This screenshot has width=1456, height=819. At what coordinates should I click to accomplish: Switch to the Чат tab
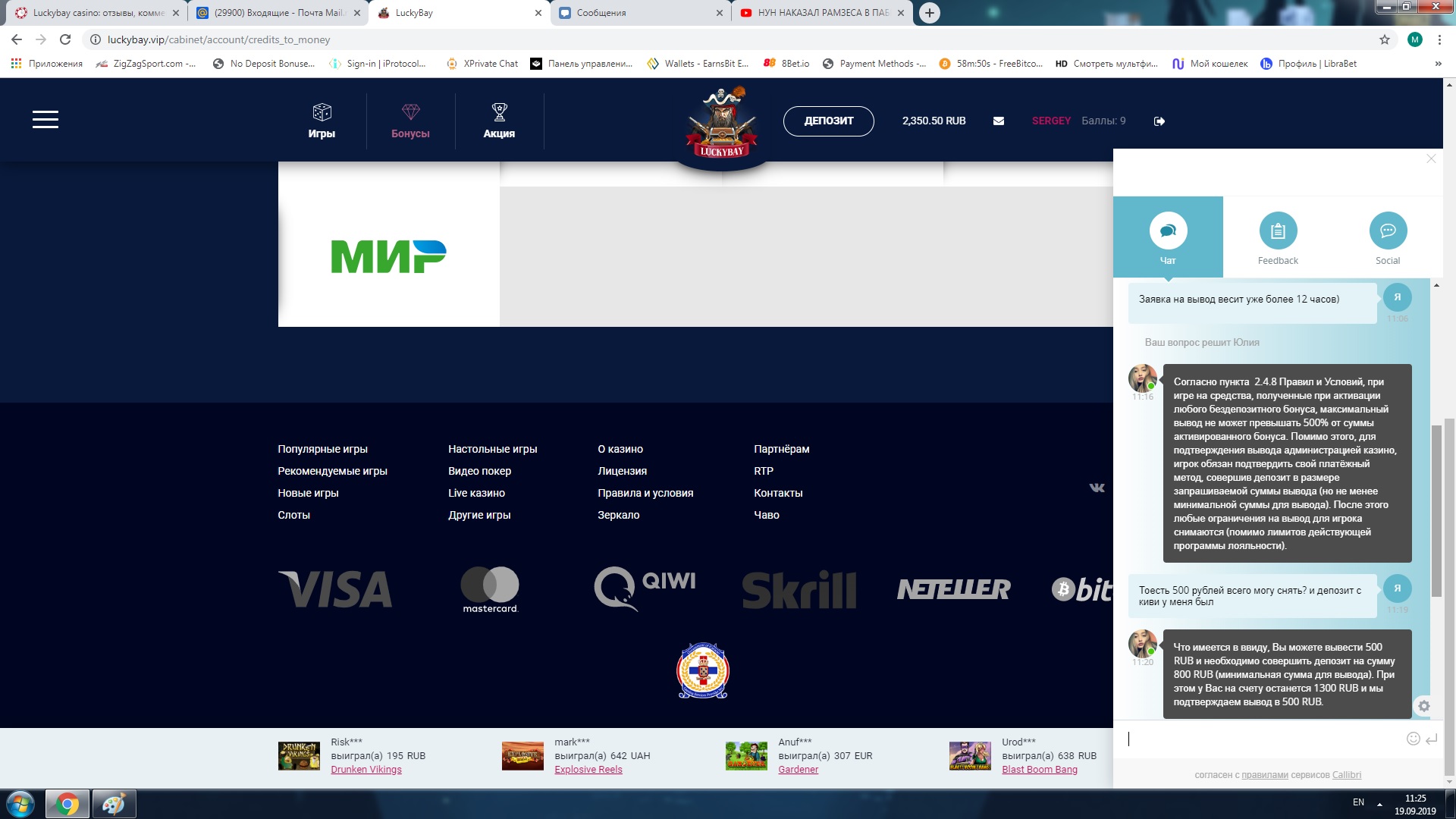(x=1168, y=237)
